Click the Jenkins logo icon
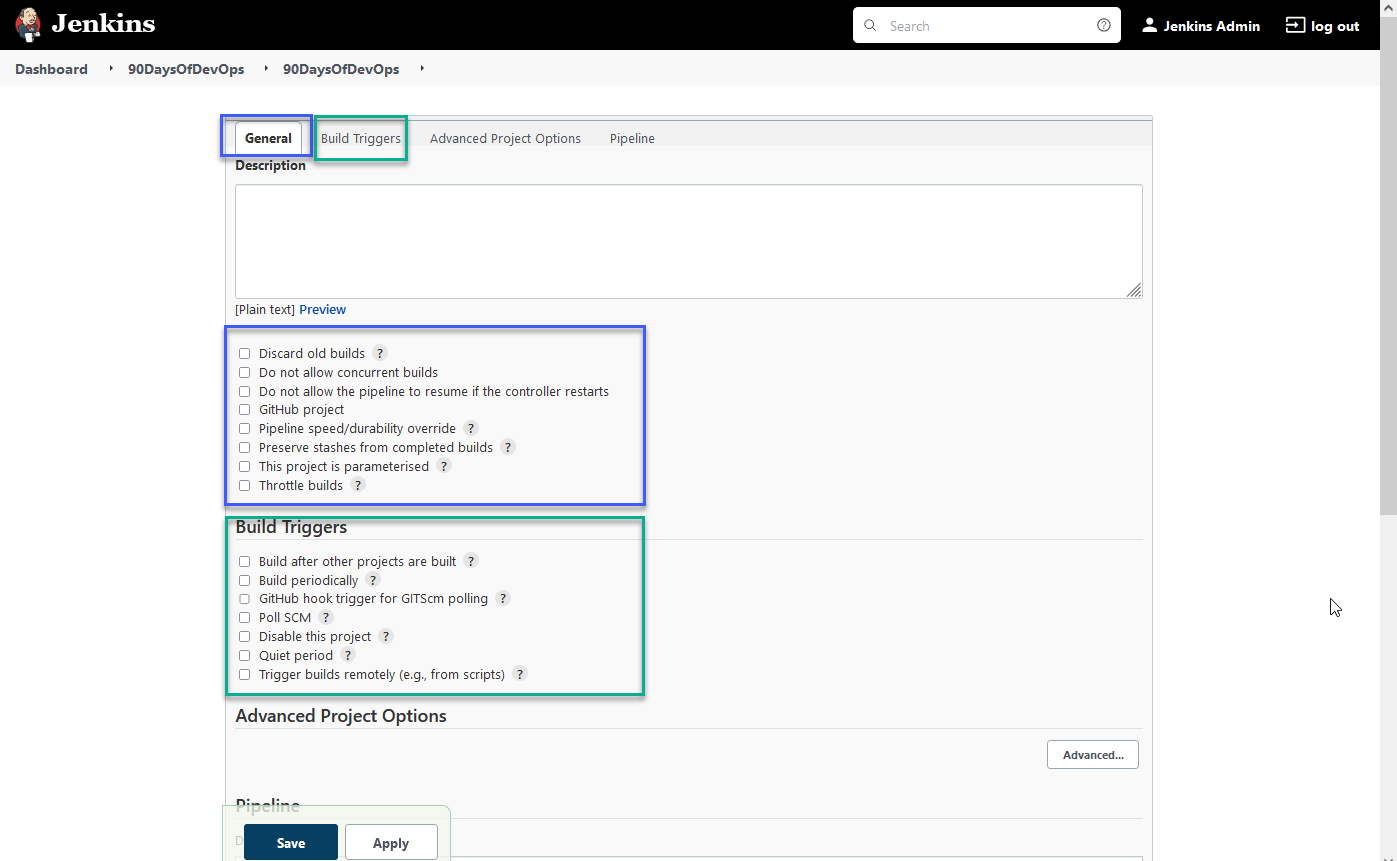This screenshot has width=1397, height=861. [28, 25]
